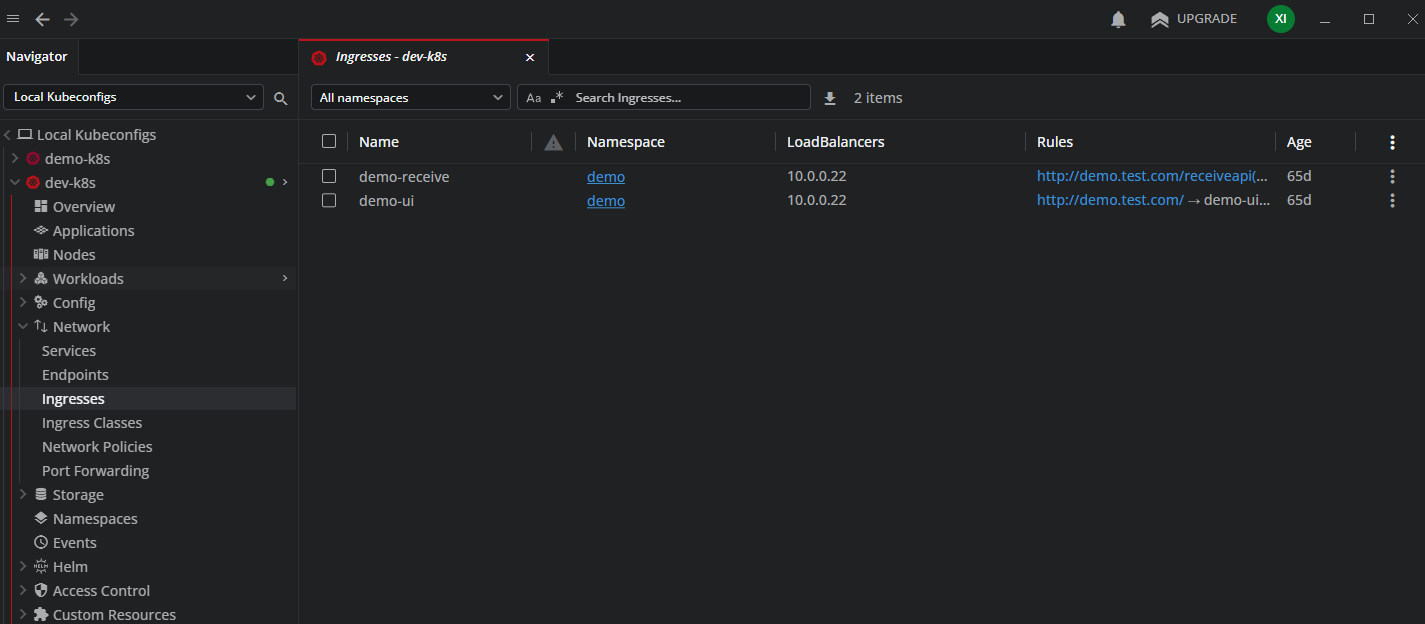The image size is (1425, 624).
Task: Expand Custom Resources chevron
Action: point(23,615)
